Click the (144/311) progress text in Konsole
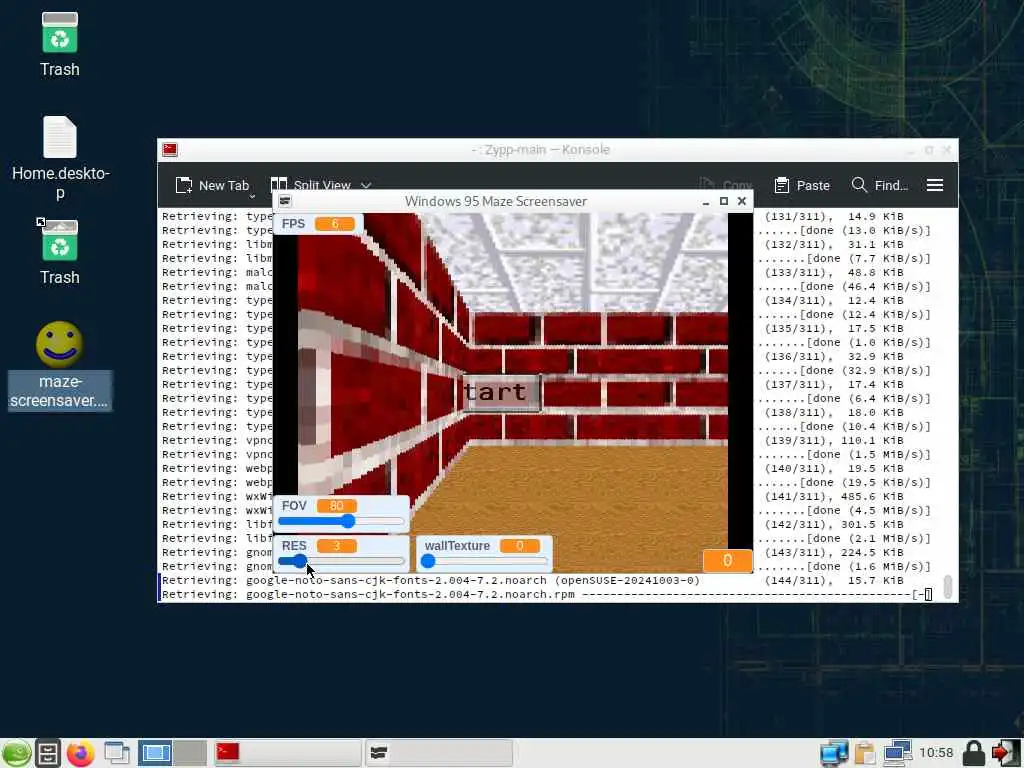 click(x=799, y=581)
